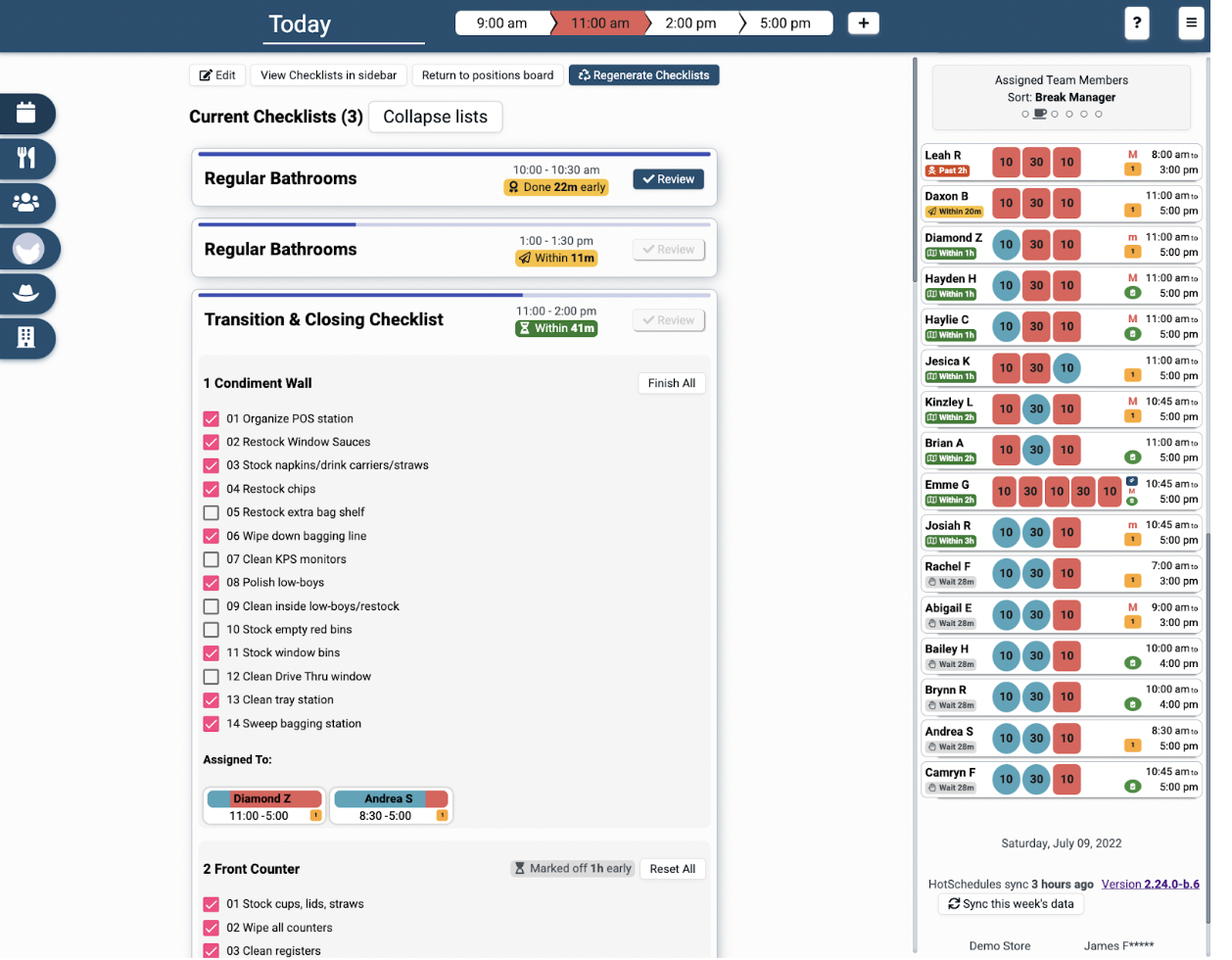Switch to the 9:00 am time tab
1232x960 pixels.
[x=504, y=23]
